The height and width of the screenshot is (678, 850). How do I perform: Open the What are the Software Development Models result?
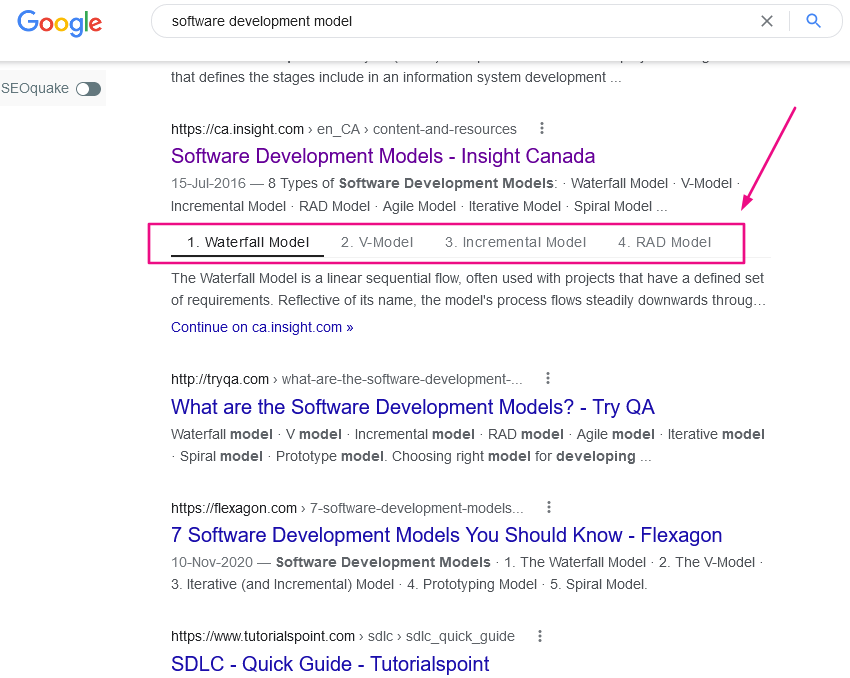pos(412,407)
